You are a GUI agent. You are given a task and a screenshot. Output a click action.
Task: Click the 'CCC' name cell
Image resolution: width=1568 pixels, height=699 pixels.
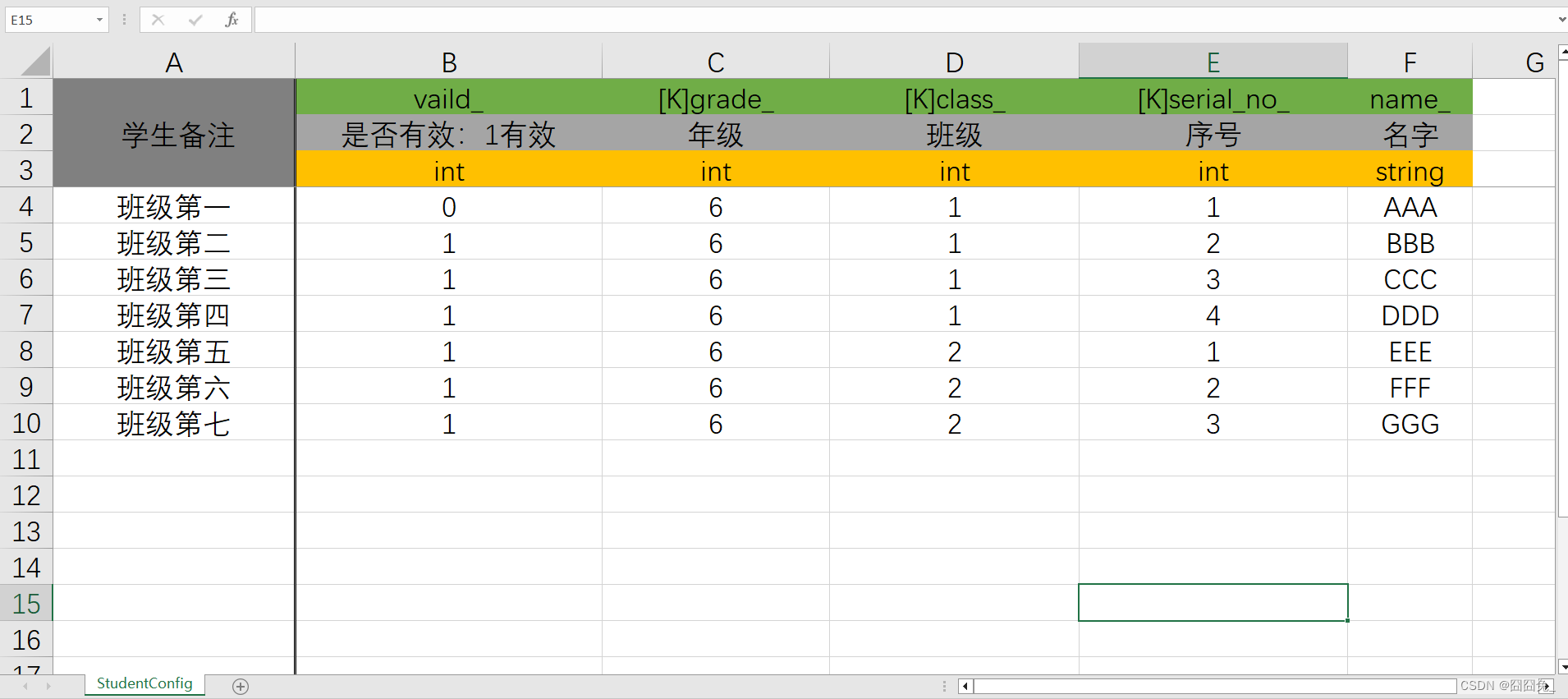pyautogui.click(x=1410, y=278)
